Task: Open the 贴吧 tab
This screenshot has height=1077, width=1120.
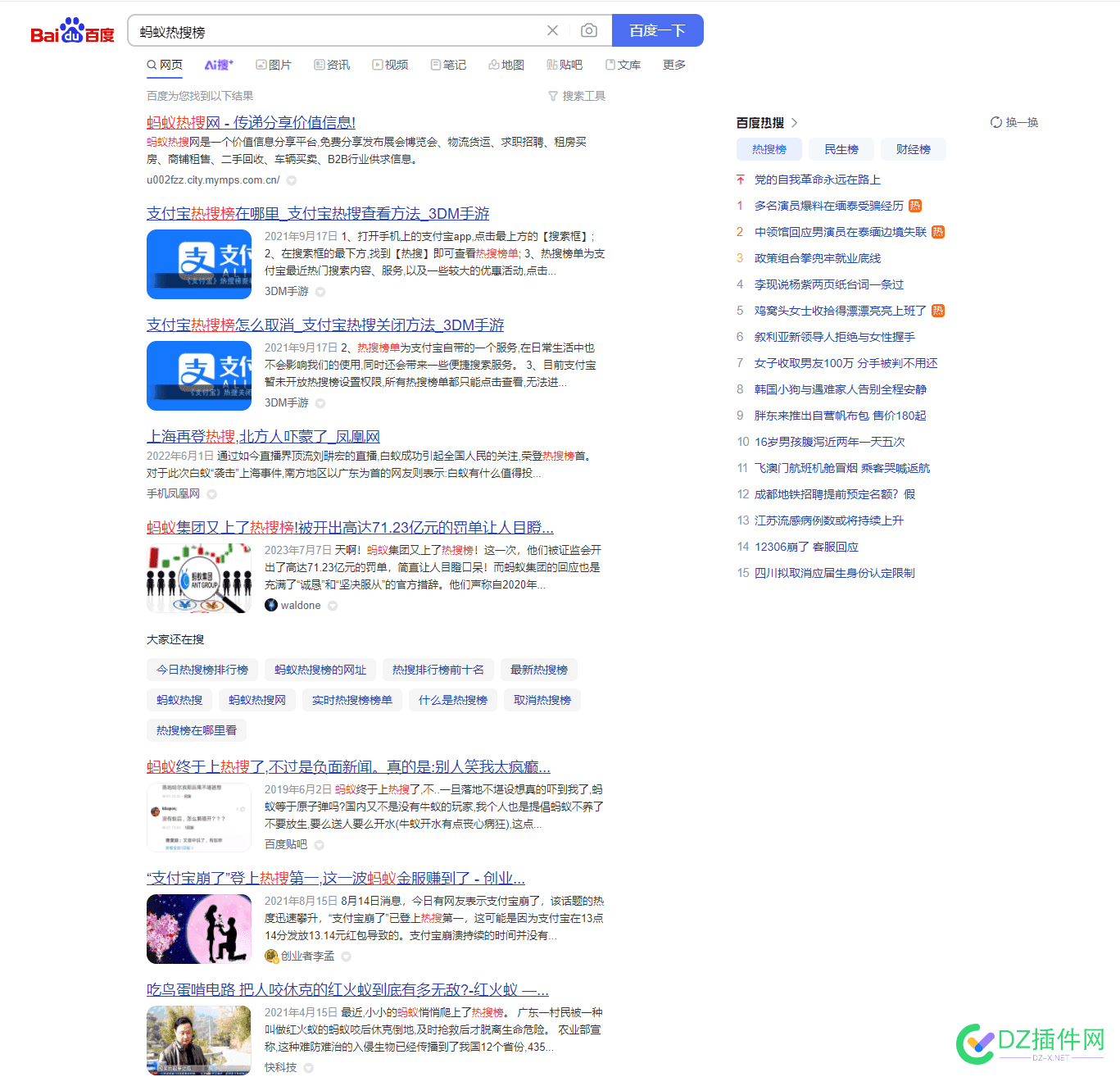Action: pyautogui.click(x=565, y=65)
